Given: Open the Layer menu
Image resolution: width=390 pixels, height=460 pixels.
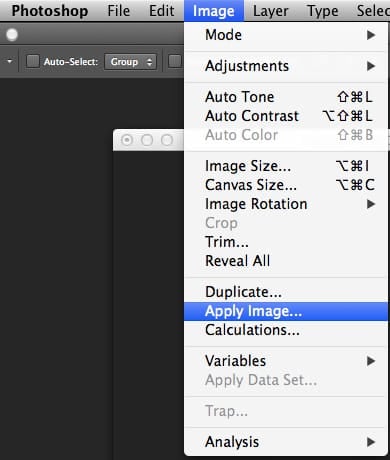Looking at the screenshot, I should (x=270, y=11).
